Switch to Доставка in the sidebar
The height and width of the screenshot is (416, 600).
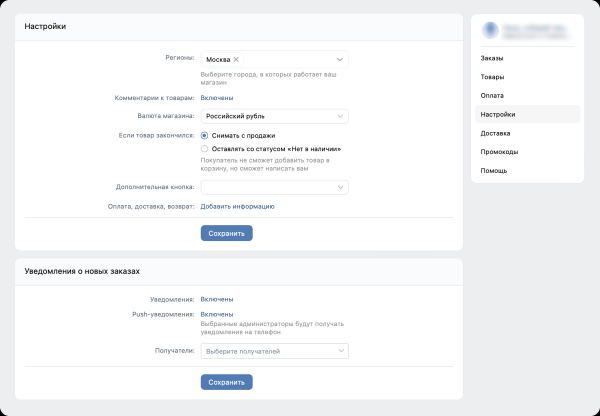(x=495, y=133)
